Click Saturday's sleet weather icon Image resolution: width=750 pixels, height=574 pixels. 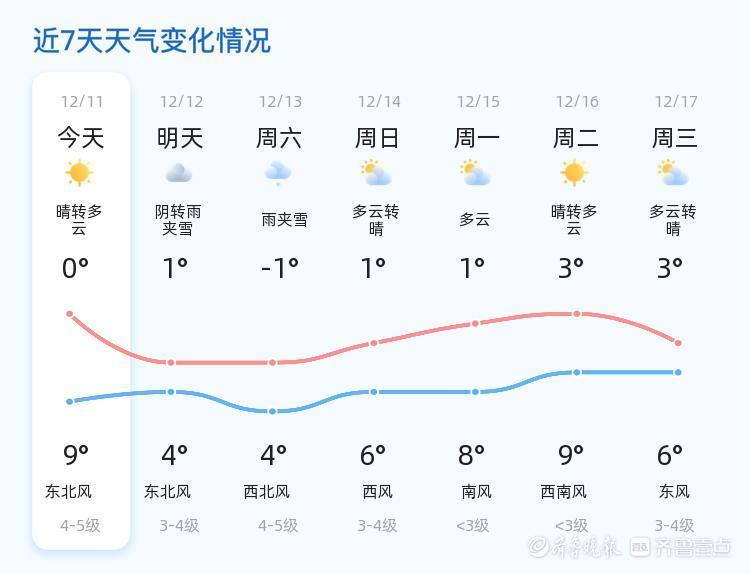point(278,173)
